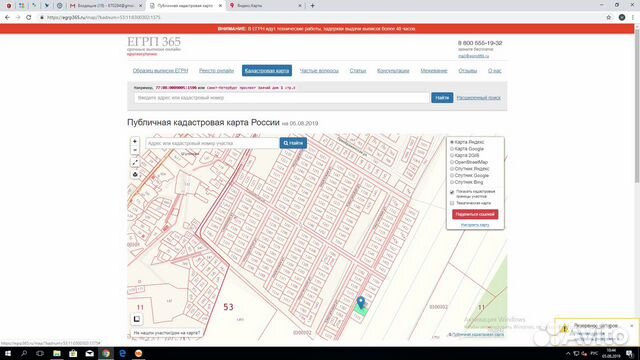Open Реестр онлайн menu item
The height and width of the screenshot is (360, 640).
click(x=216, y=71)
